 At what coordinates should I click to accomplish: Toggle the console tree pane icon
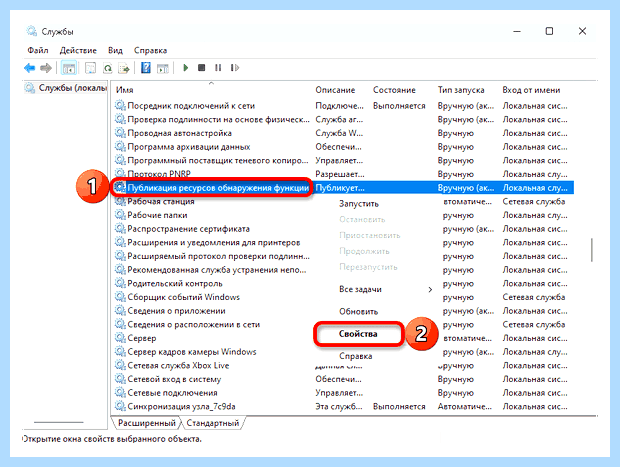coord(69,68)
